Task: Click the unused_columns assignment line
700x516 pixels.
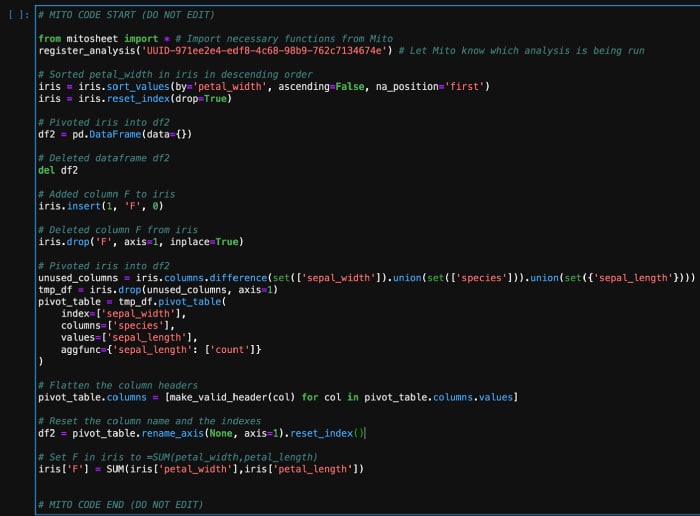Action: click(367, 278)
